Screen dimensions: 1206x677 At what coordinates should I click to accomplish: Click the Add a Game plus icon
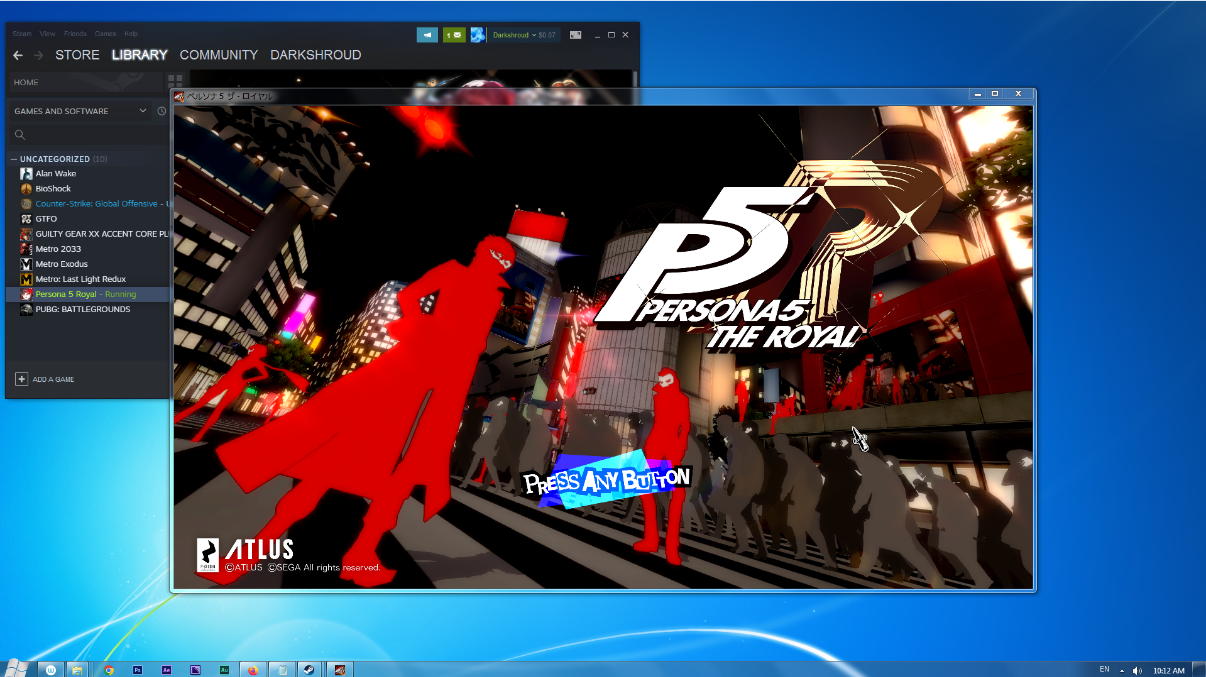click(x=21, y=379)
